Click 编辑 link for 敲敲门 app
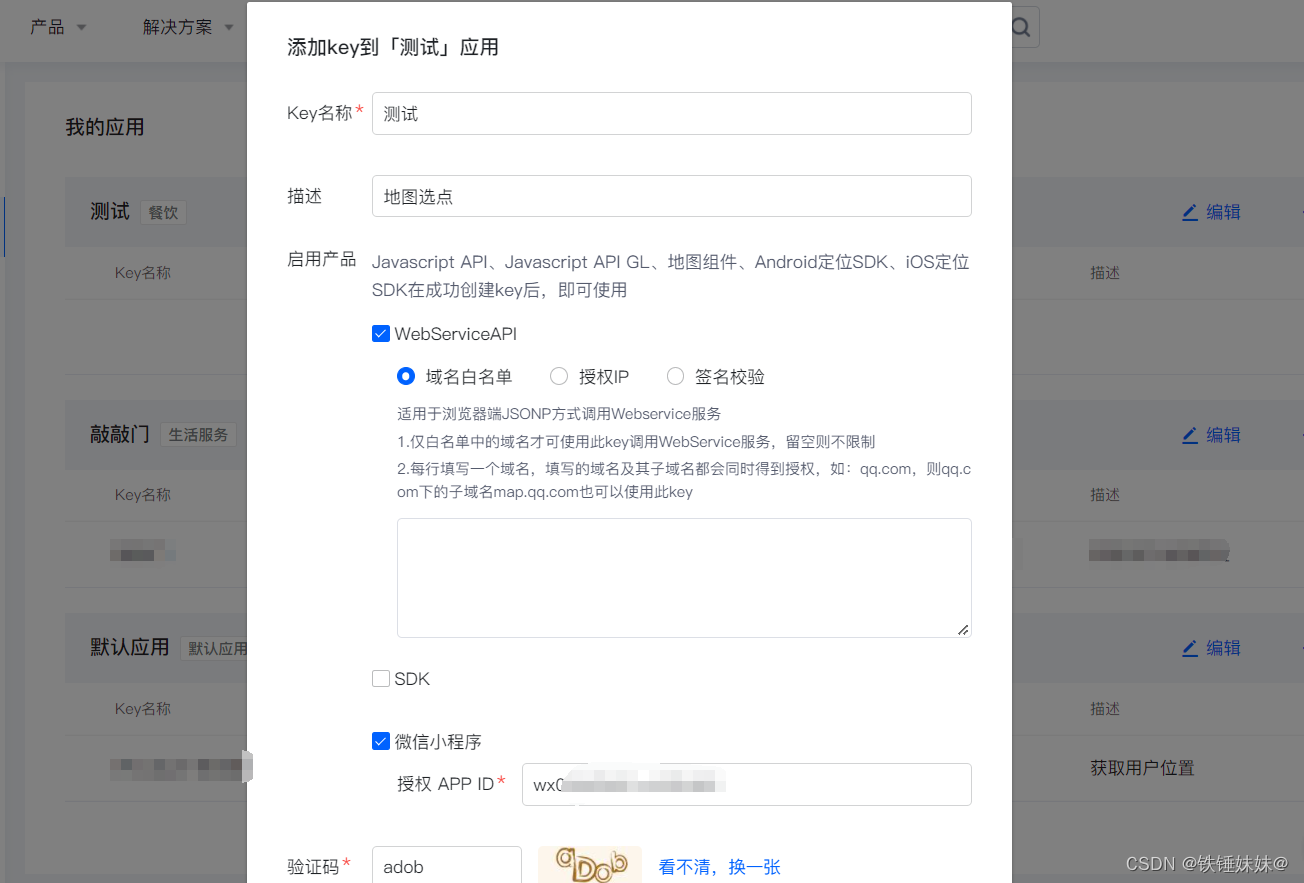 pyautogui.click(x=1223, y=435)
